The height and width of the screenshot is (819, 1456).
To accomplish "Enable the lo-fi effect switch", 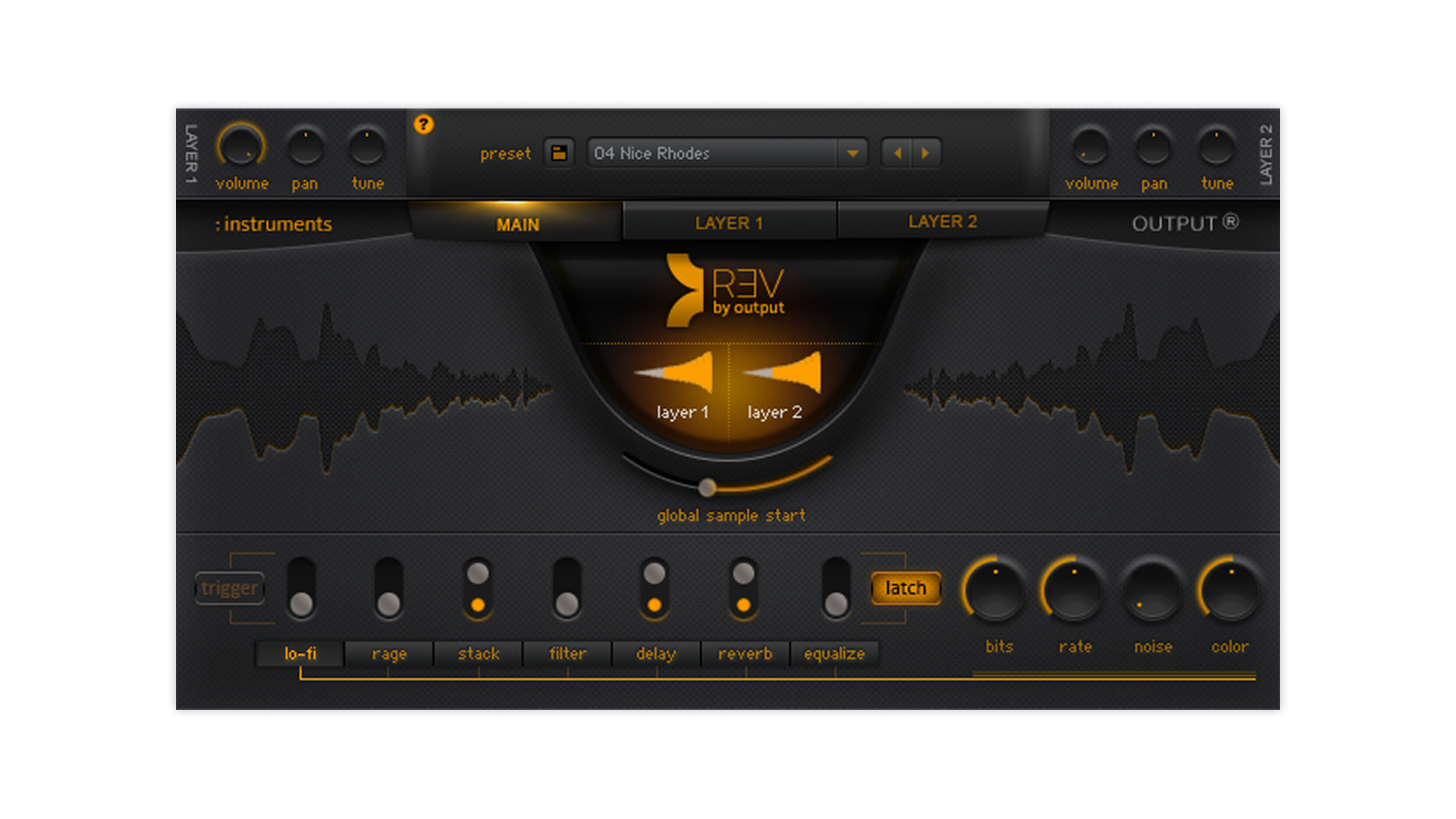I will point(301,588).
